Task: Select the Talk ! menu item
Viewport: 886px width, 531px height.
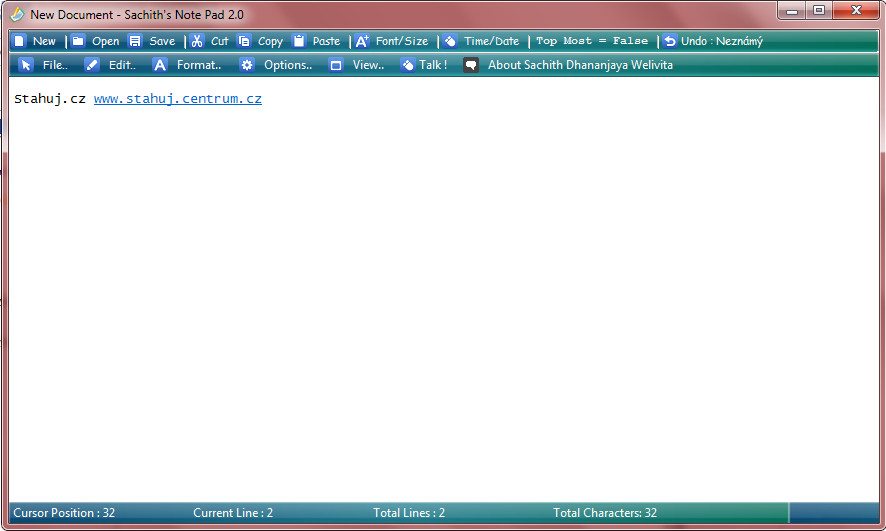Action: [x=433, y=65]
